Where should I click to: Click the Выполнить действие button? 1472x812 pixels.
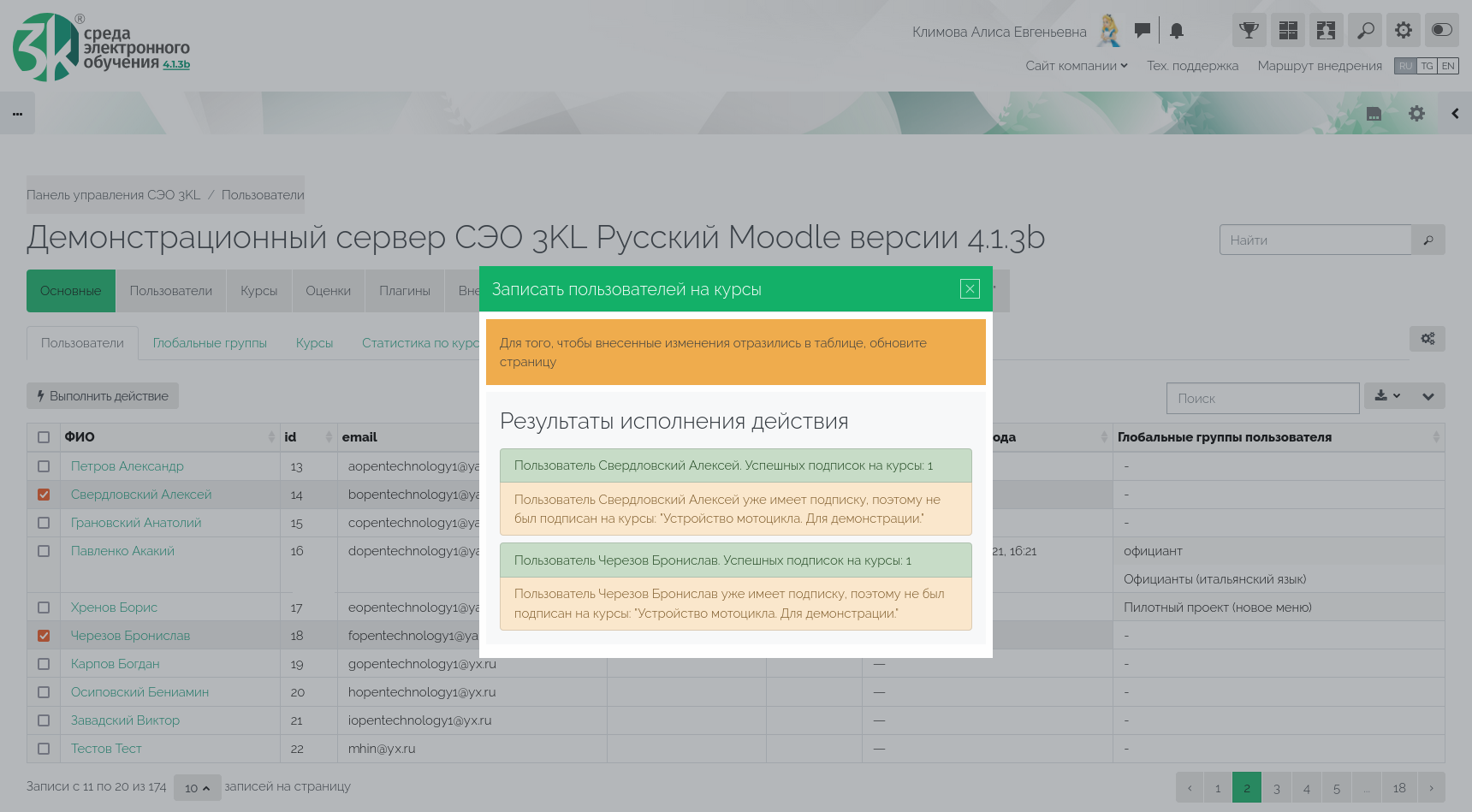[x=103, y=396]
